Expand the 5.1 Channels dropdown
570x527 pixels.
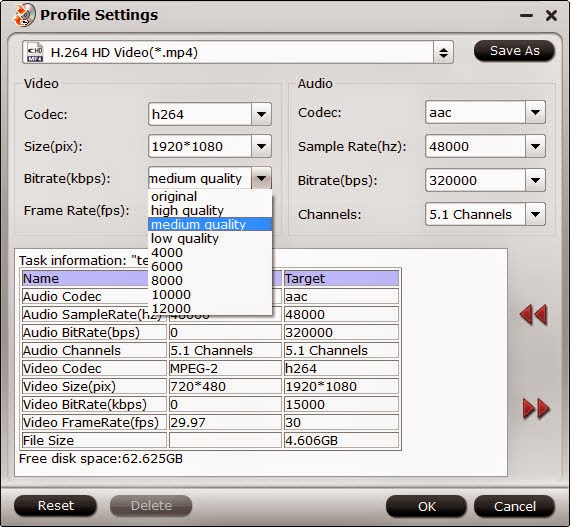535,214
